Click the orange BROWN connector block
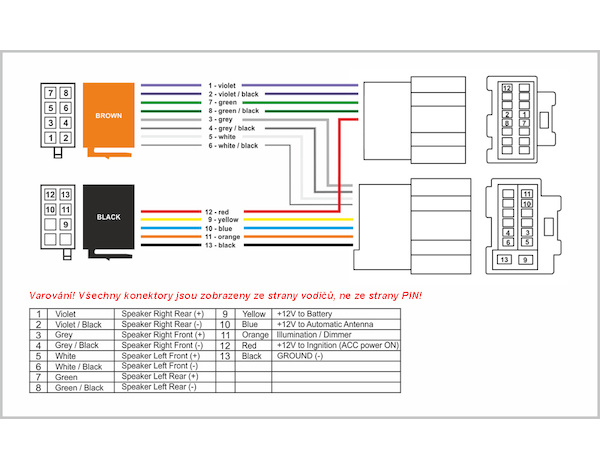The height and width of the screenshot is (469, 600). [x=108, y=116]
